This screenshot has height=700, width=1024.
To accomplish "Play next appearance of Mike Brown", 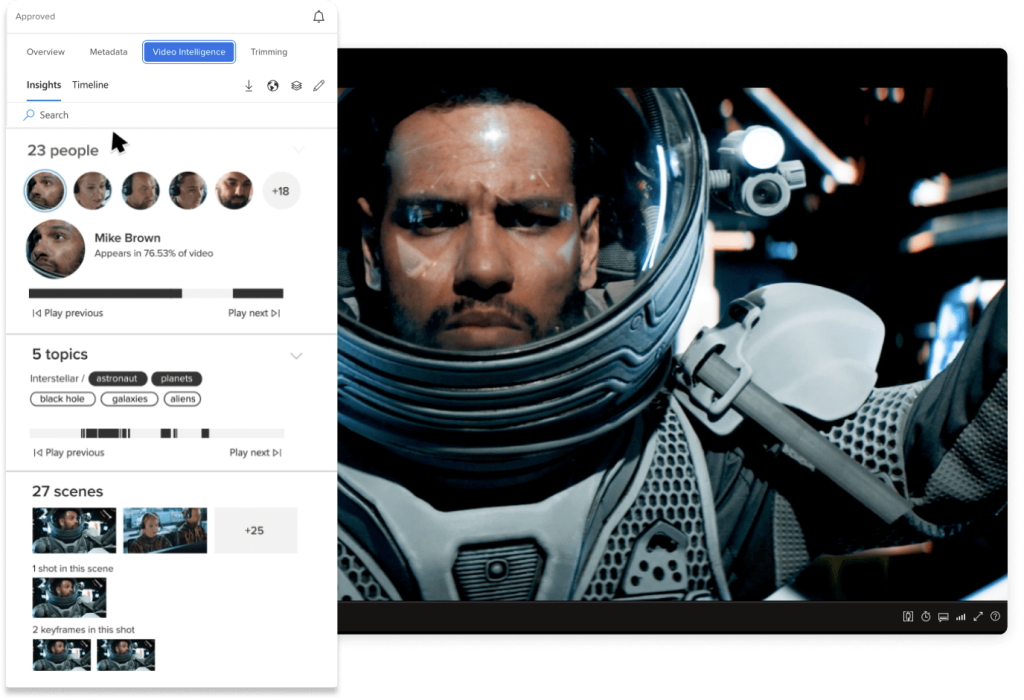I will point(254,313).
